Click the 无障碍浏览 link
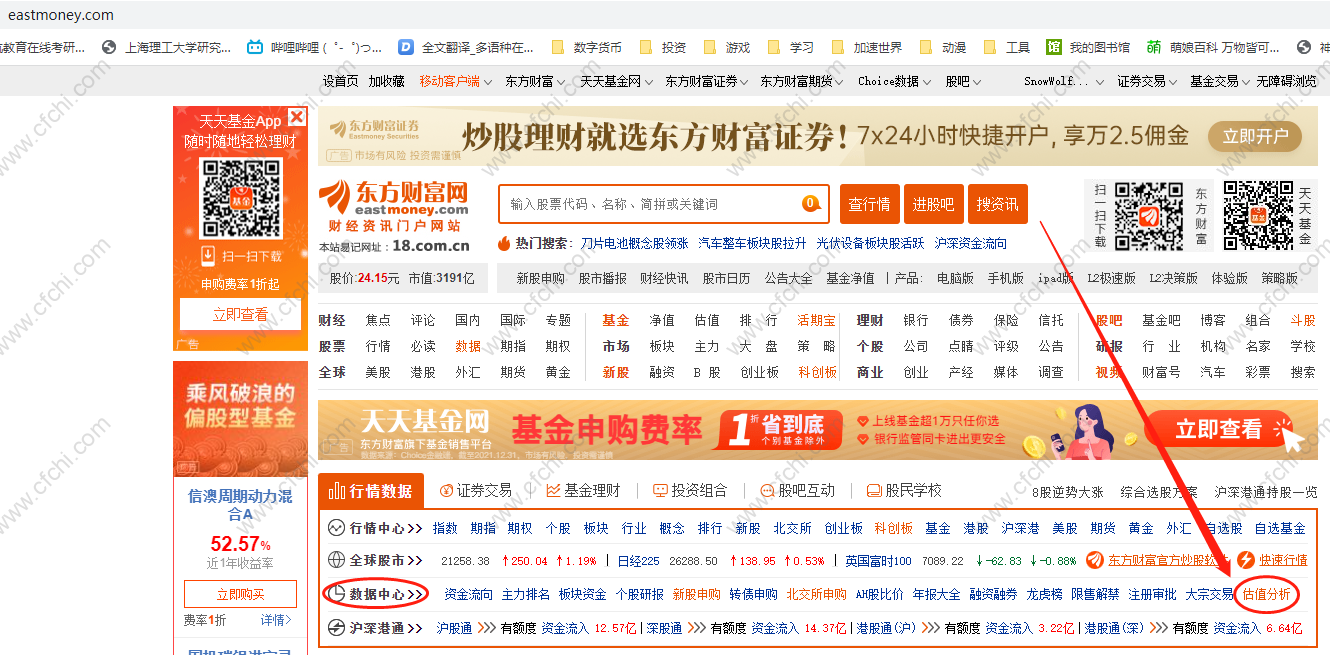 tap(1286, 81)
